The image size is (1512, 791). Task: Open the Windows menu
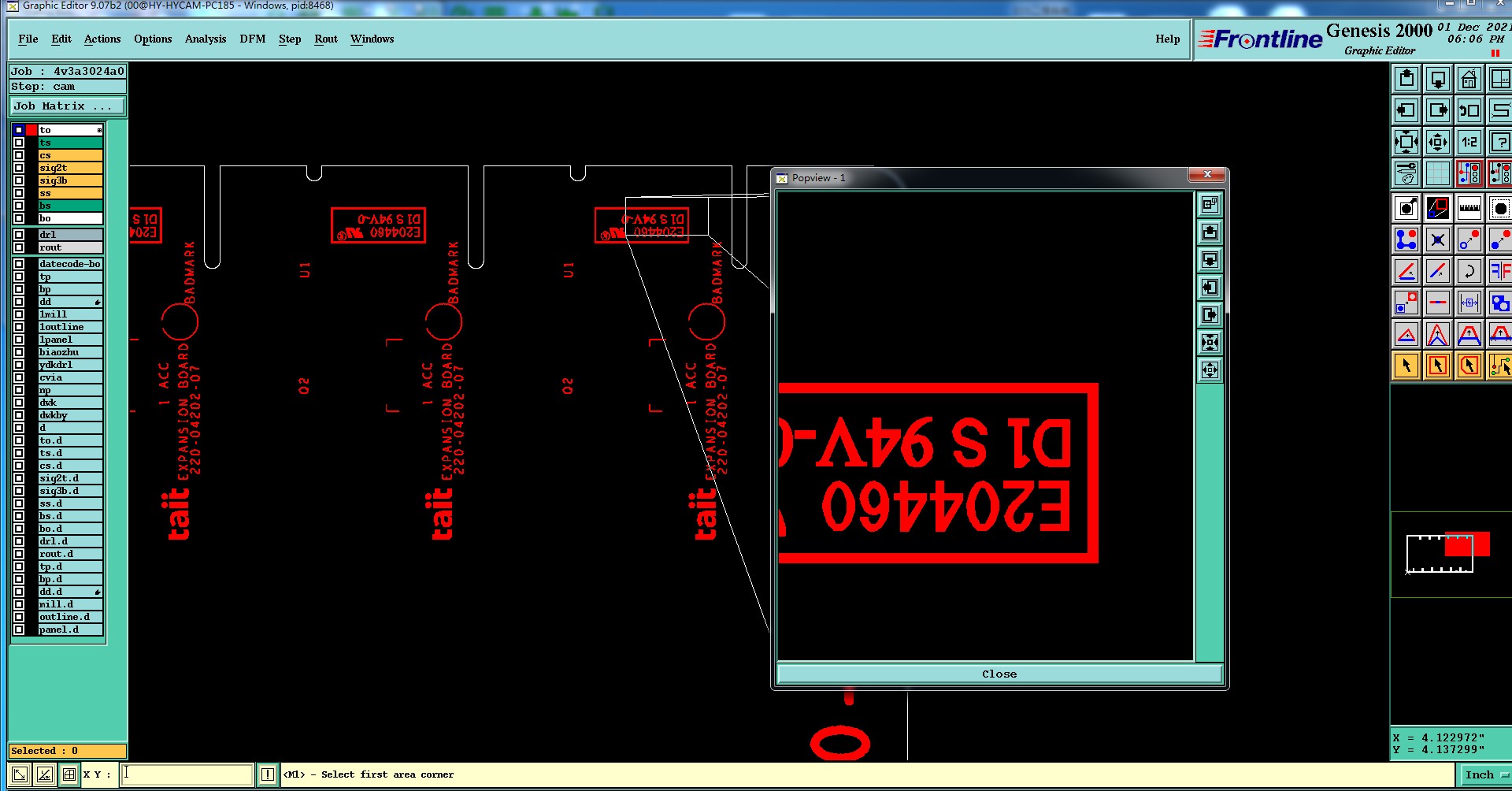[372, 39]
